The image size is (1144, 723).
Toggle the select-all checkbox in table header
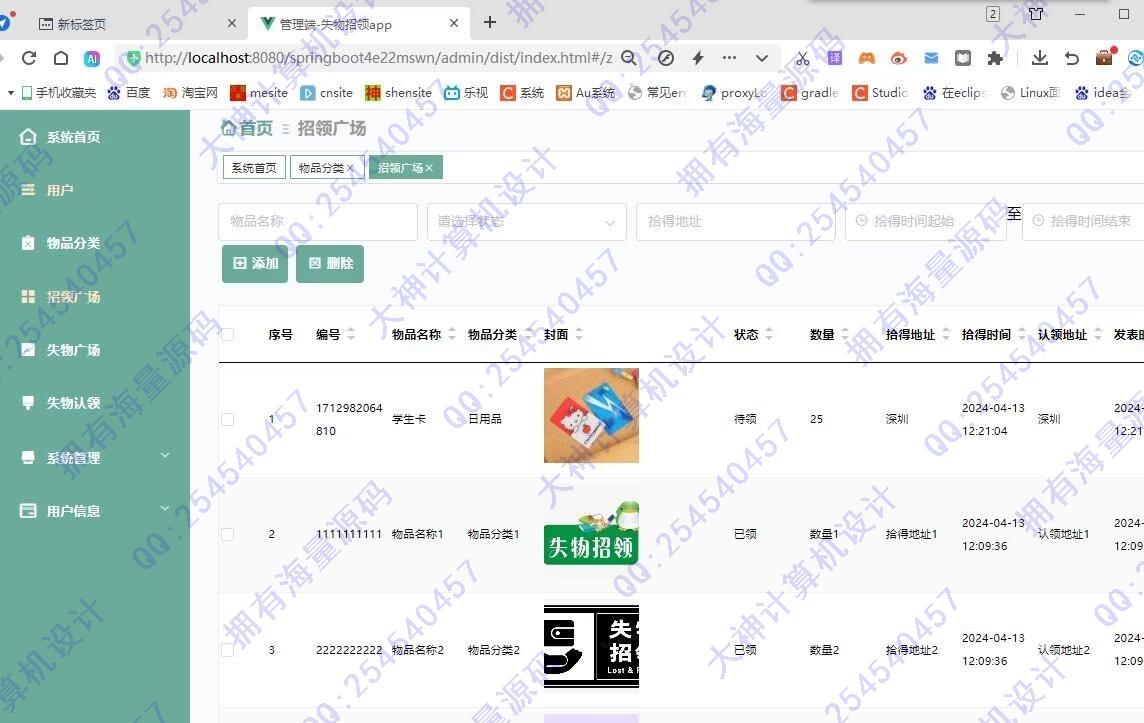click(227, 335)
